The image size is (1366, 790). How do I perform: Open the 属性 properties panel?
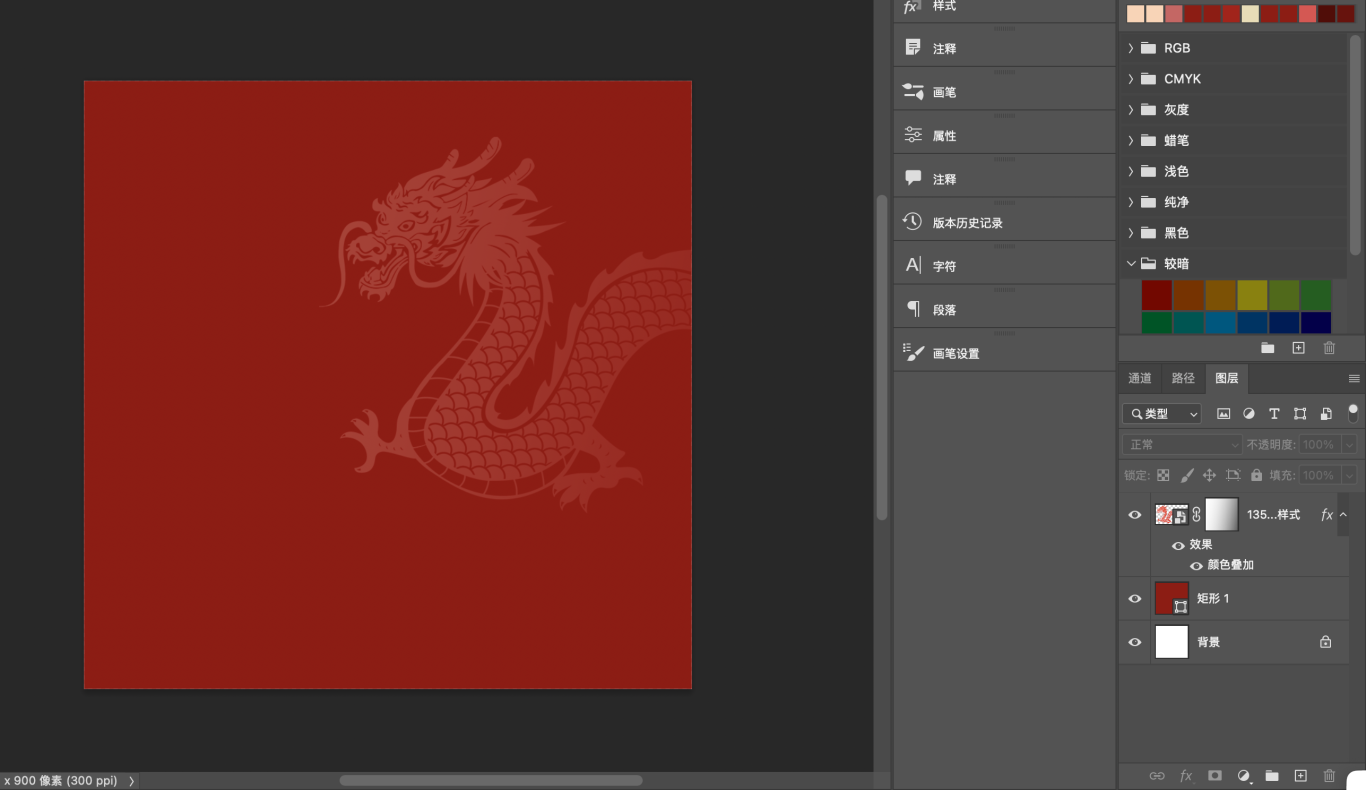pos(912,135)
